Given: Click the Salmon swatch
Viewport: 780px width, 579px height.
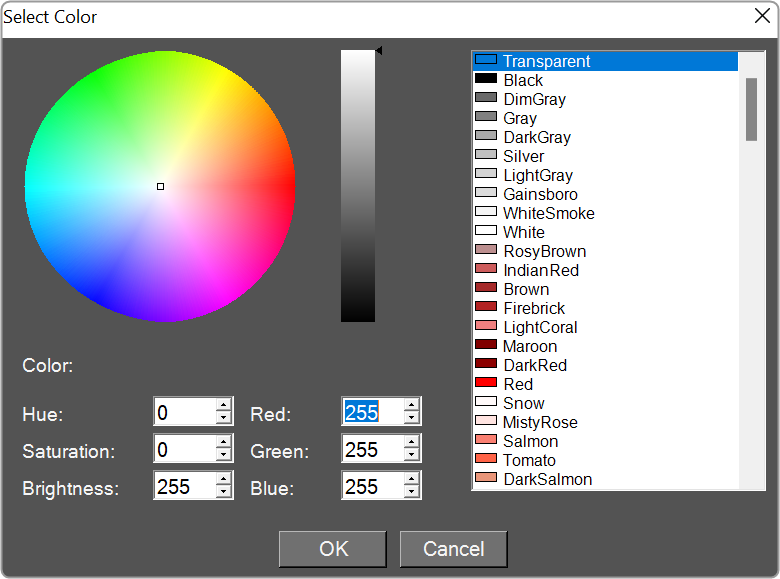Looking at the screenshot, I should point(486,439).
